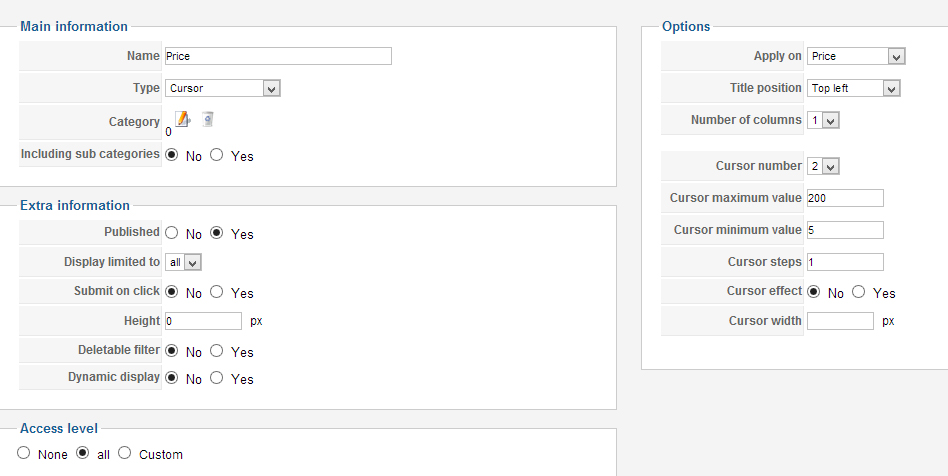Screen dimensions: 948x476
Task: Select None access level option
Action: click(25, 453)
